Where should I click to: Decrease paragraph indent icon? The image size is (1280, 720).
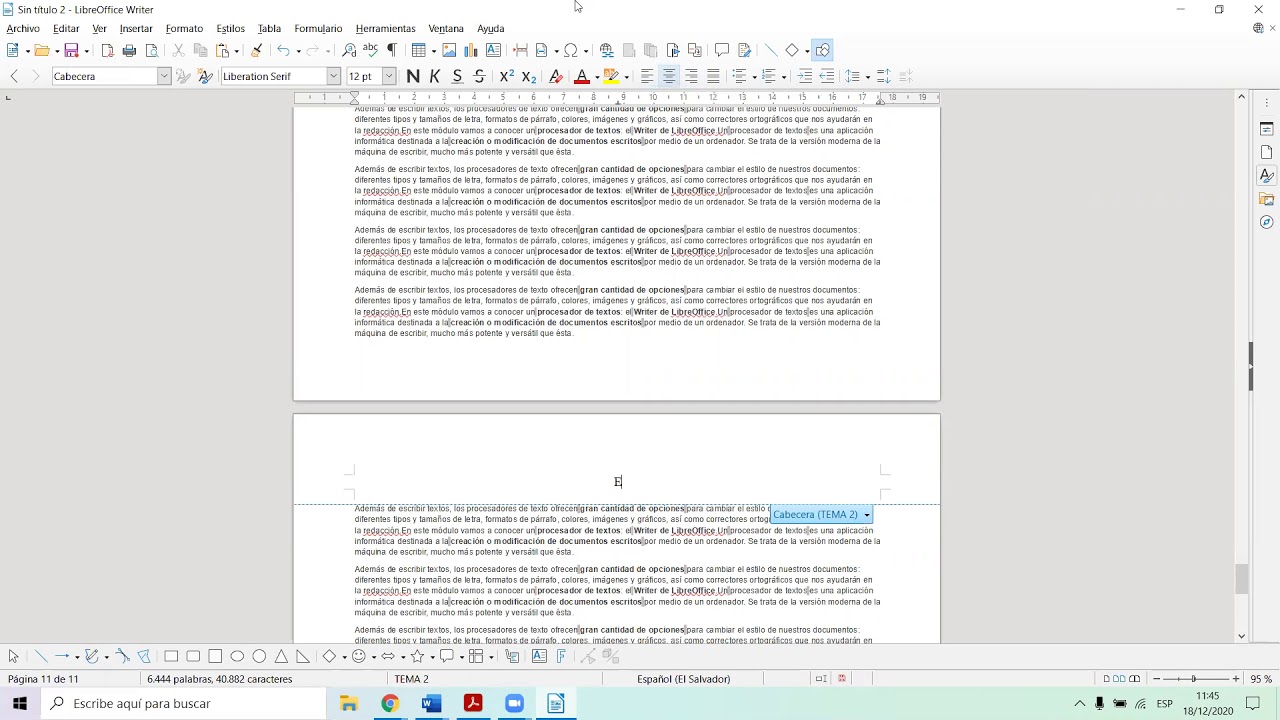pos(827,76)
